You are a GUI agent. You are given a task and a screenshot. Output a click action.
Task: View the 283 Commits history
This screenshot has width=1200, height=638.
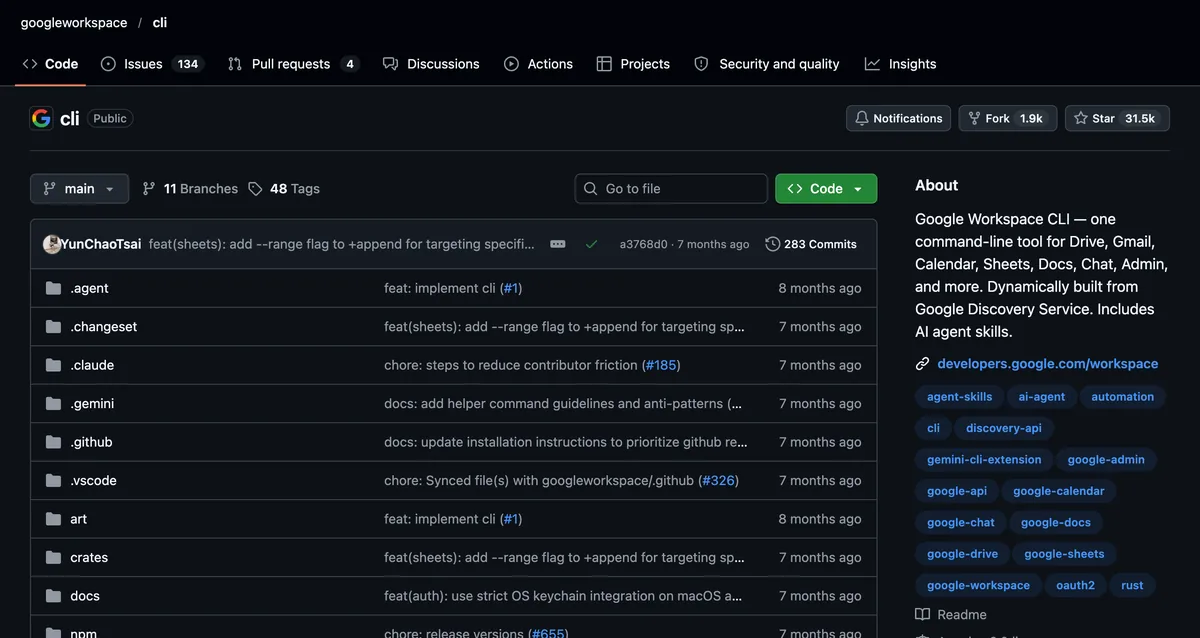tap(811, 244)
